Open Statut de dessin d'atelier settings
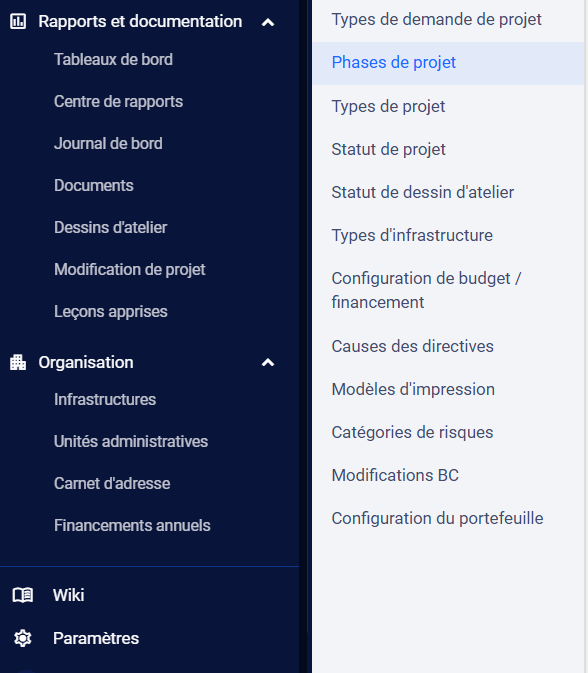This screenshot has height=673, width=588. (x=422, y=192)
